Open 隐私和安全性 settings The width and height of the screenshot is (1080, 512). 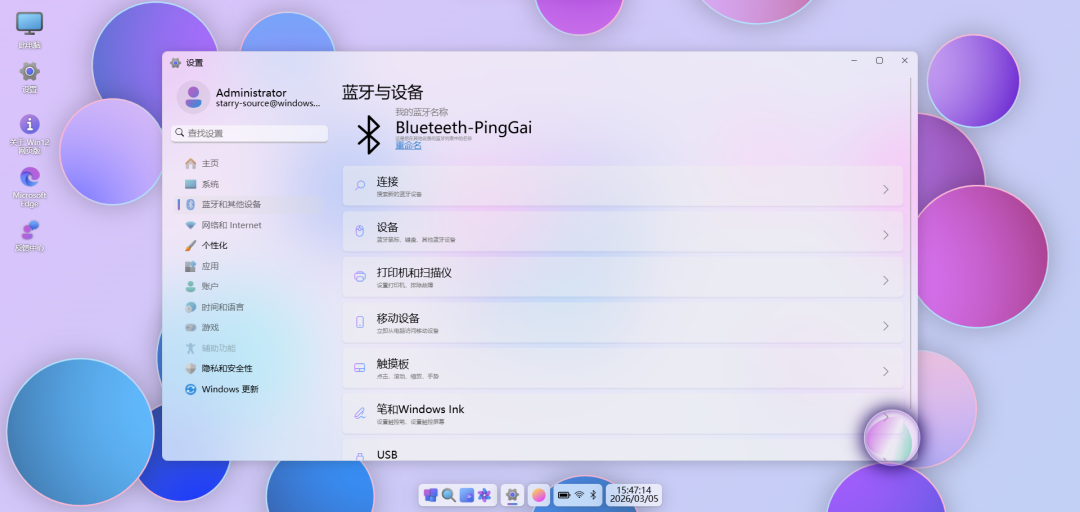click(x=249, y=369)
